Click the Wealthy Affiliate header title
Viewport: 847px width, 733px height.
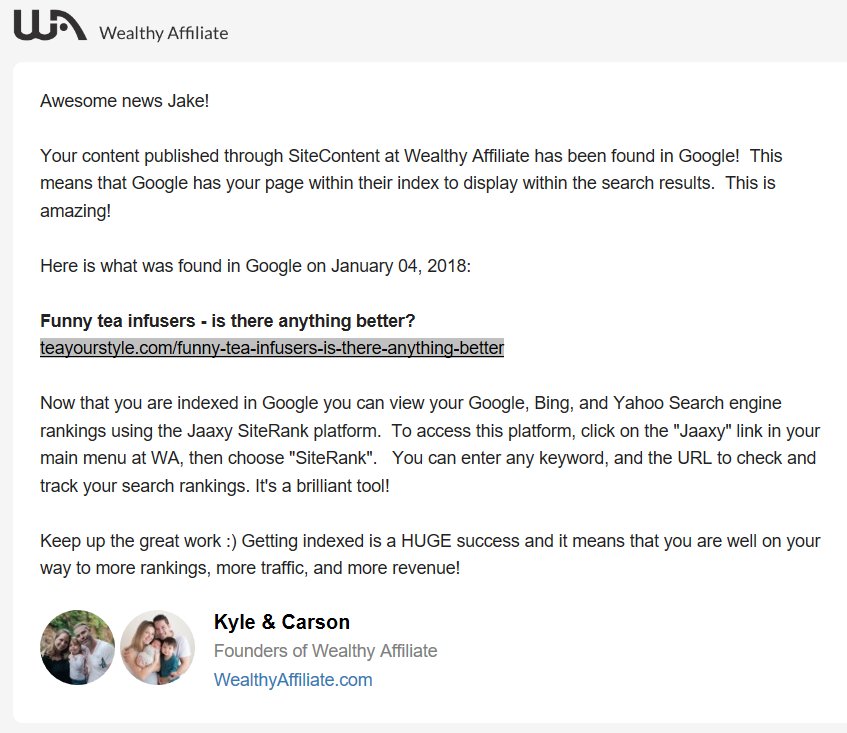[163, 33]
